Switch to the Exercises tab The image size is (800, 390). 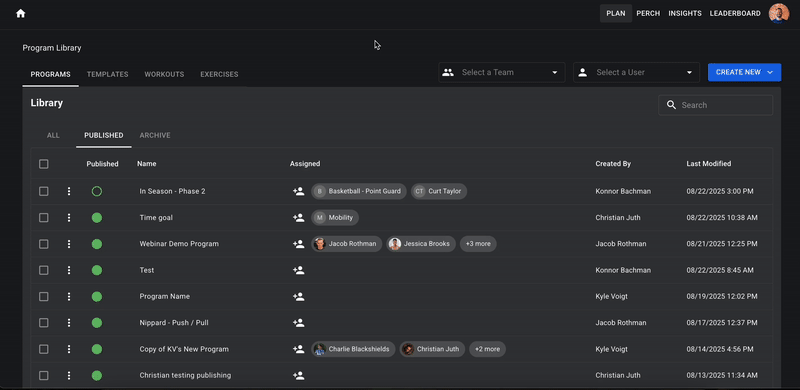pos(219,75)
